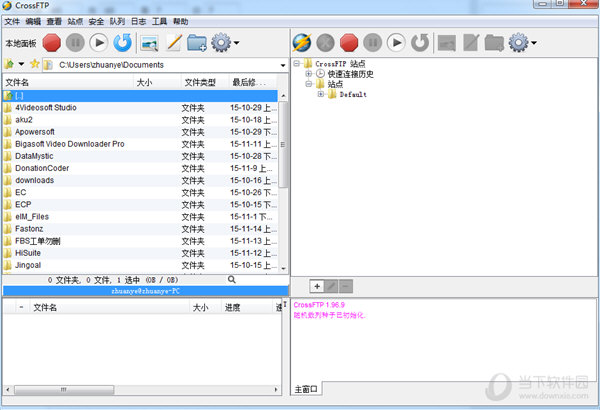Sort by the 文件名 column header
The width and height of the screenshot is (600, 410).
pyautogui.click(x=68, y=82)
